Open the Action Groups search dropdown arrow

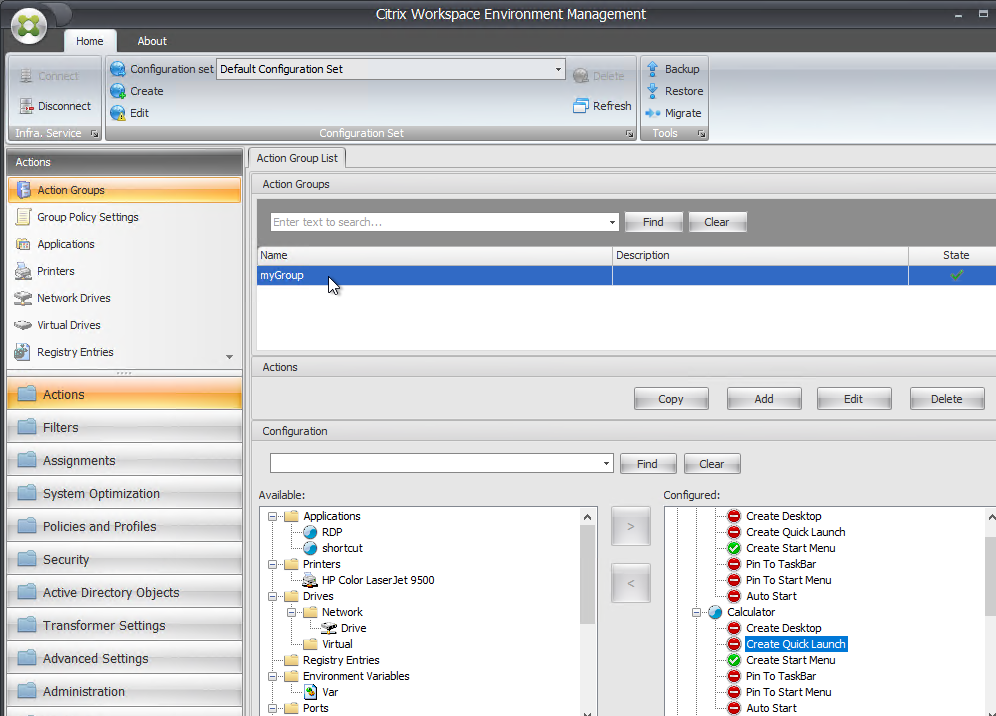point(612,222)
